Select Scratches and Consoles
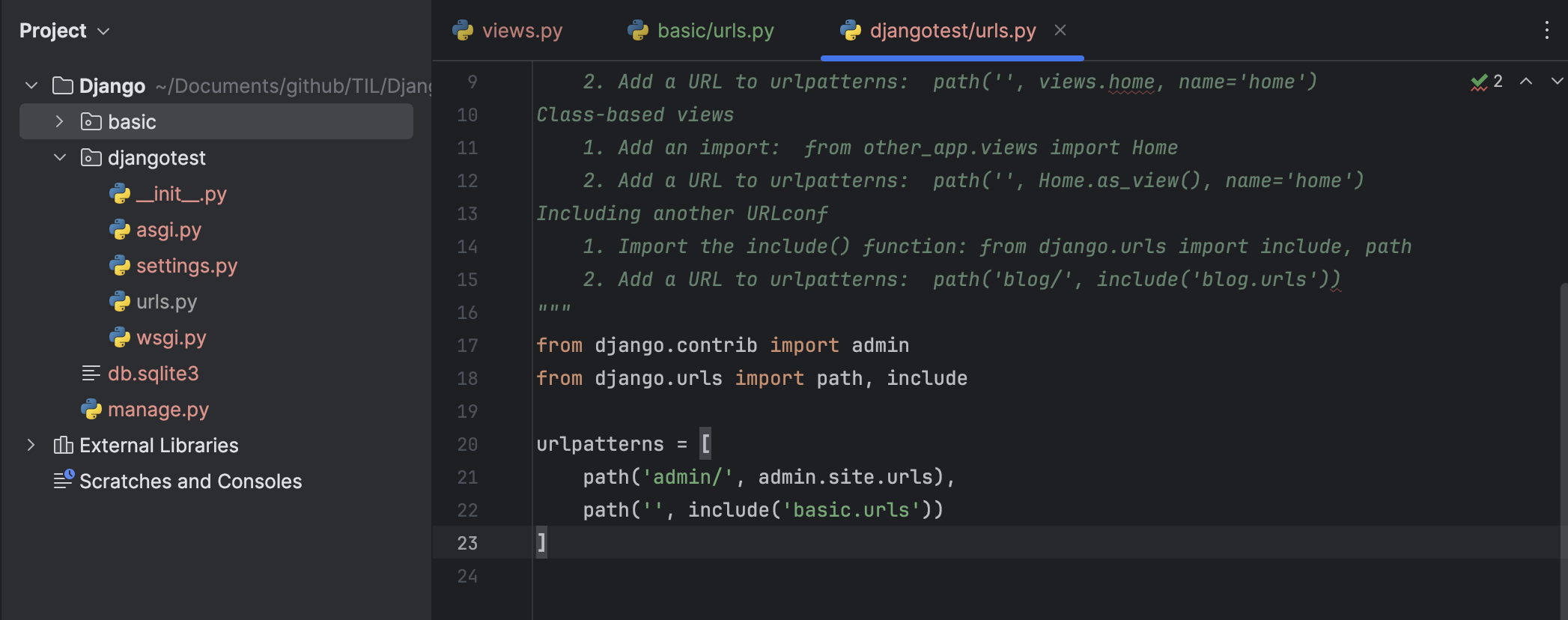Viewport: 1568px width, 620px height. pos(190,481)
